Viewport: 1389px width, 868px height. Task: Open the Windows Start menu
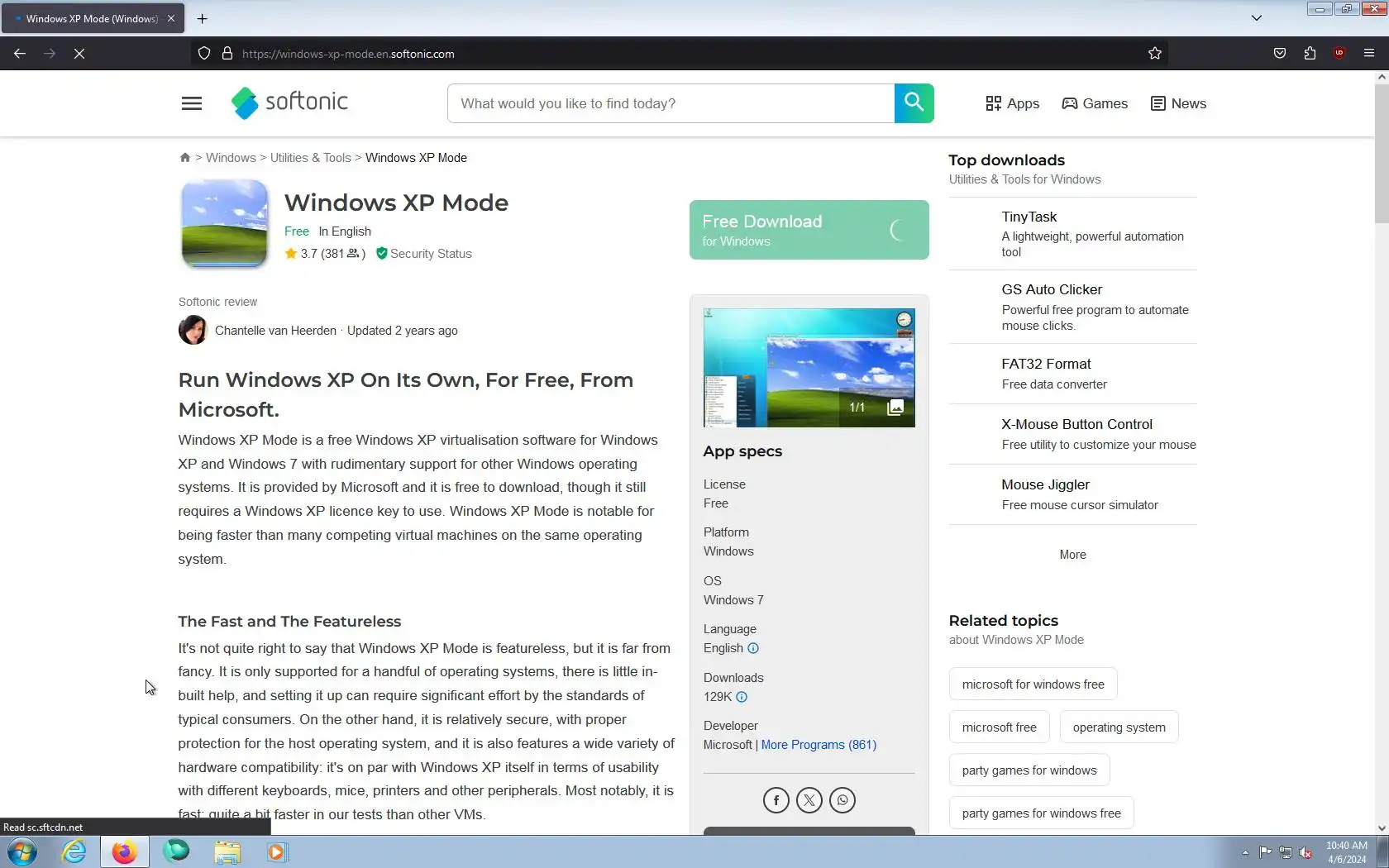(22, 851)
